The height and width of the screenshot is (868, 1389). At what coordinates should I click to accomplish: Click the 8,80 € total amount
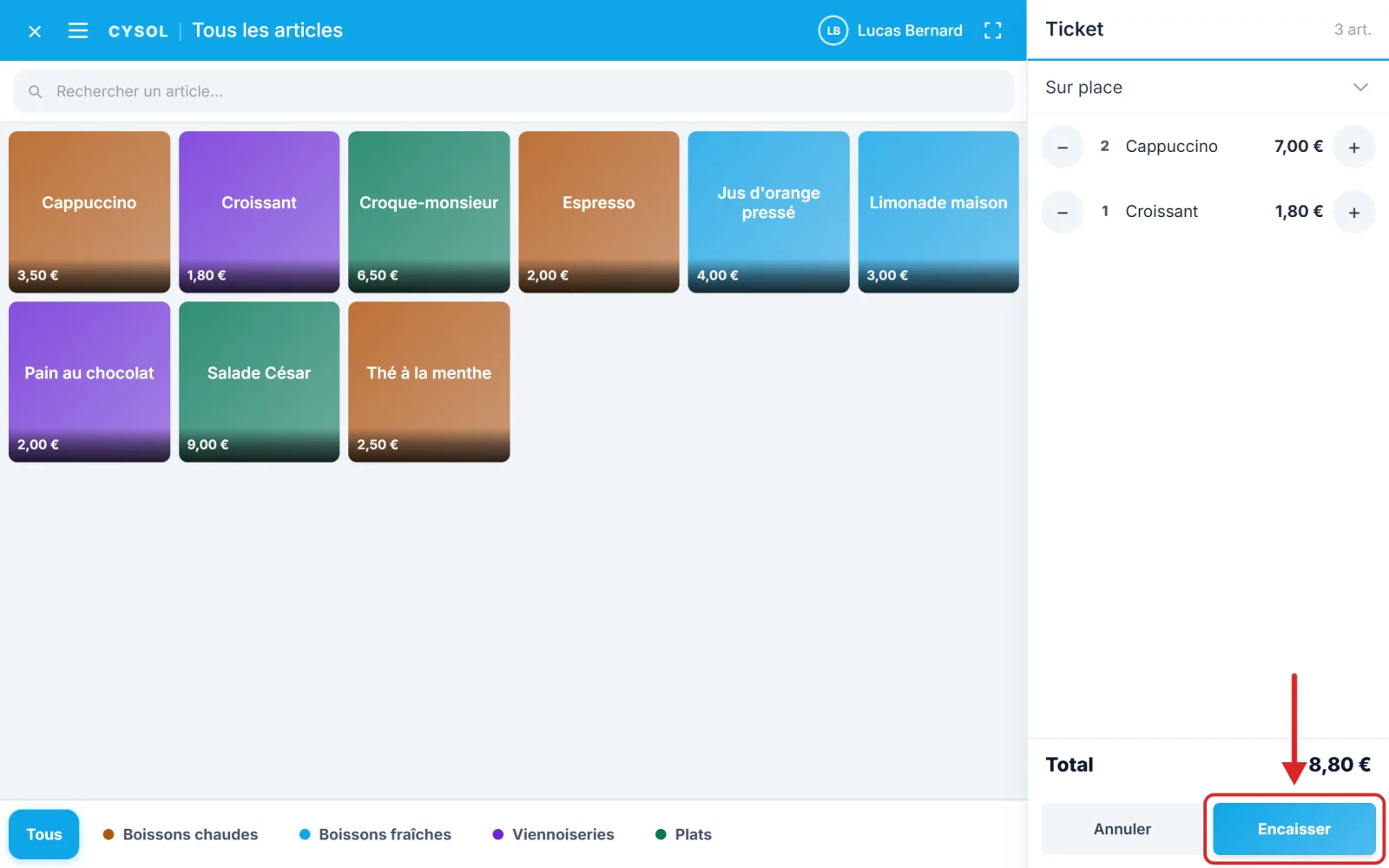pyautogui.click(x=1340, y=765)
